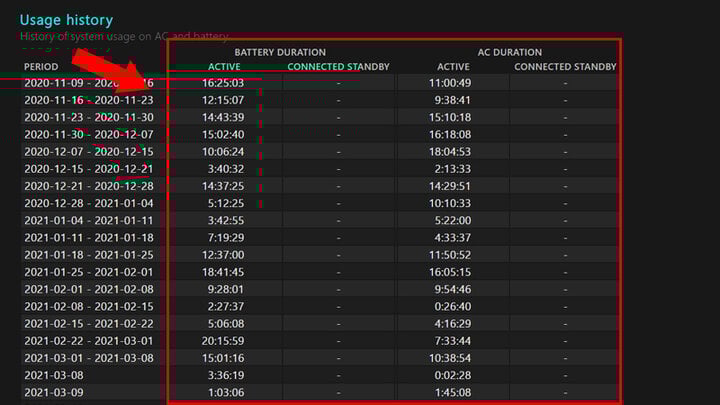Click period 2020-12-15 - 2020-12-21

click(89, 169)
